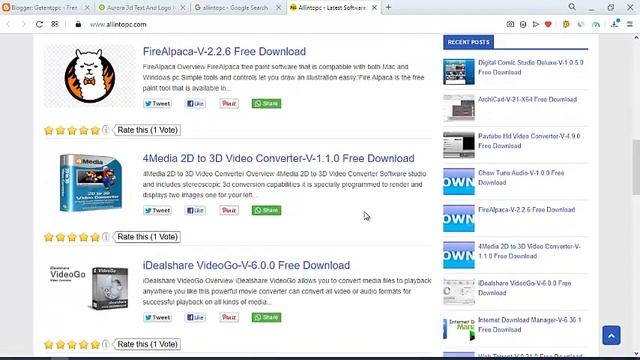Open Digital Comic Studio Deluxe recent post

tap(530, 67)
